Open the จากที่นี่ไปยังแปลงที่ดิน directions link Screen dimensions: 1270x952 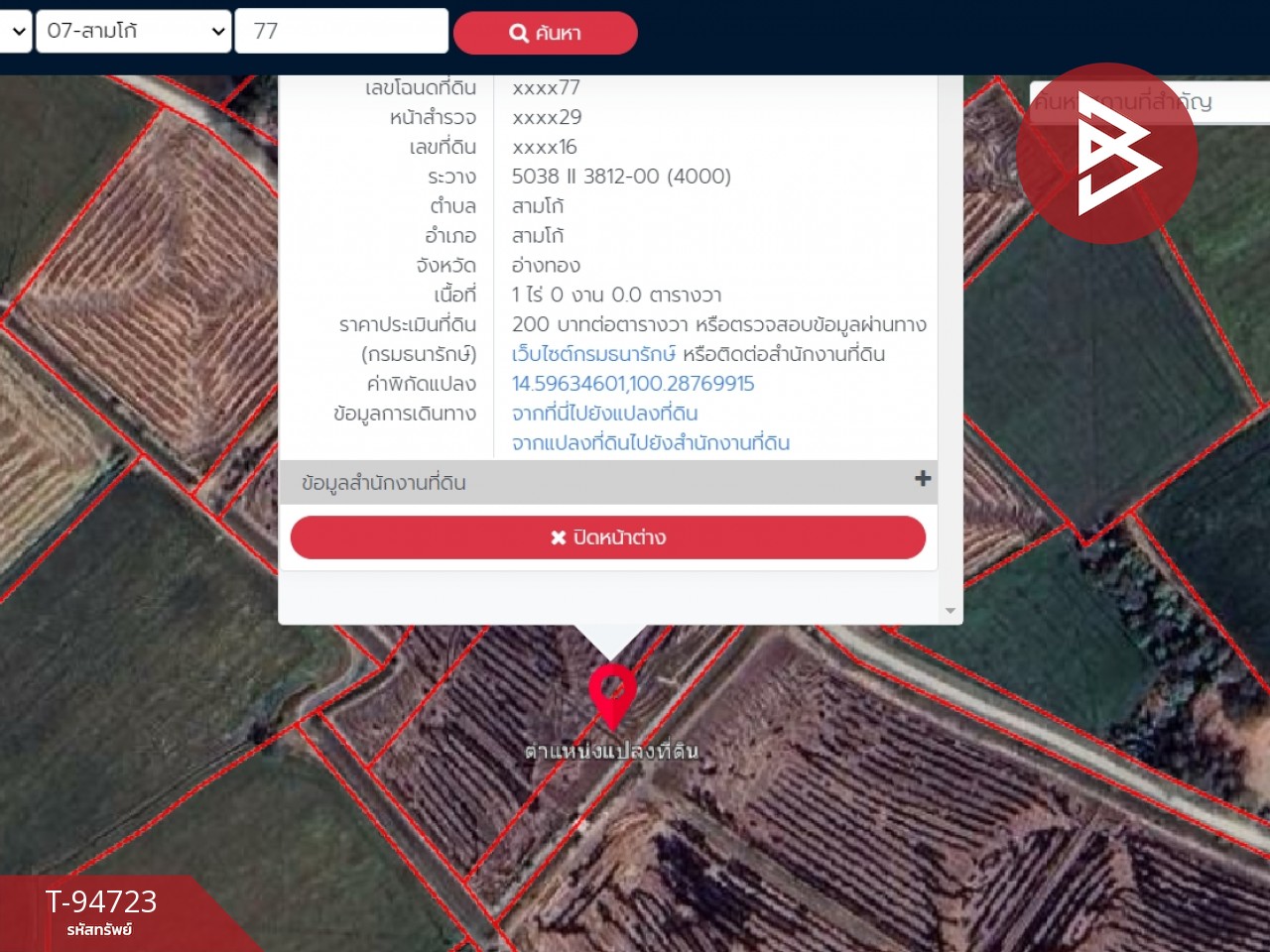605,414
